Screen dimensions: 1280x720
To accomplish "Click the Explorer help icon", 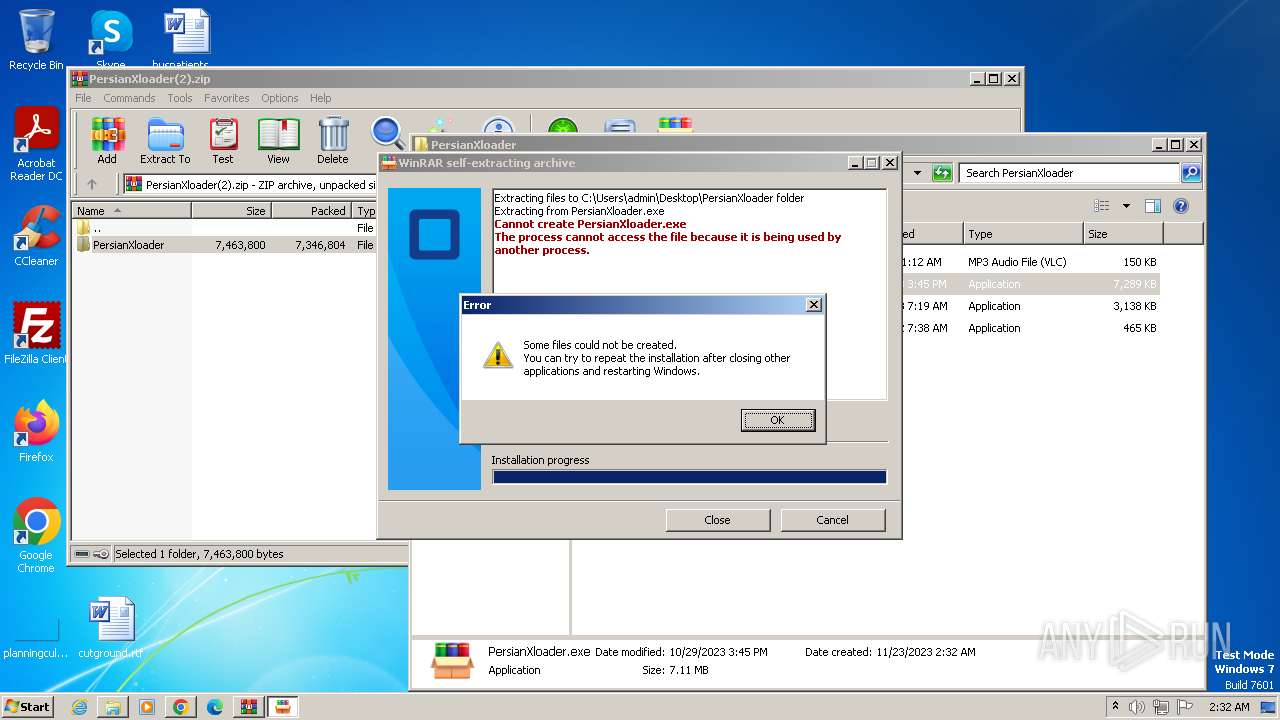I will [x=1180, y=206].
